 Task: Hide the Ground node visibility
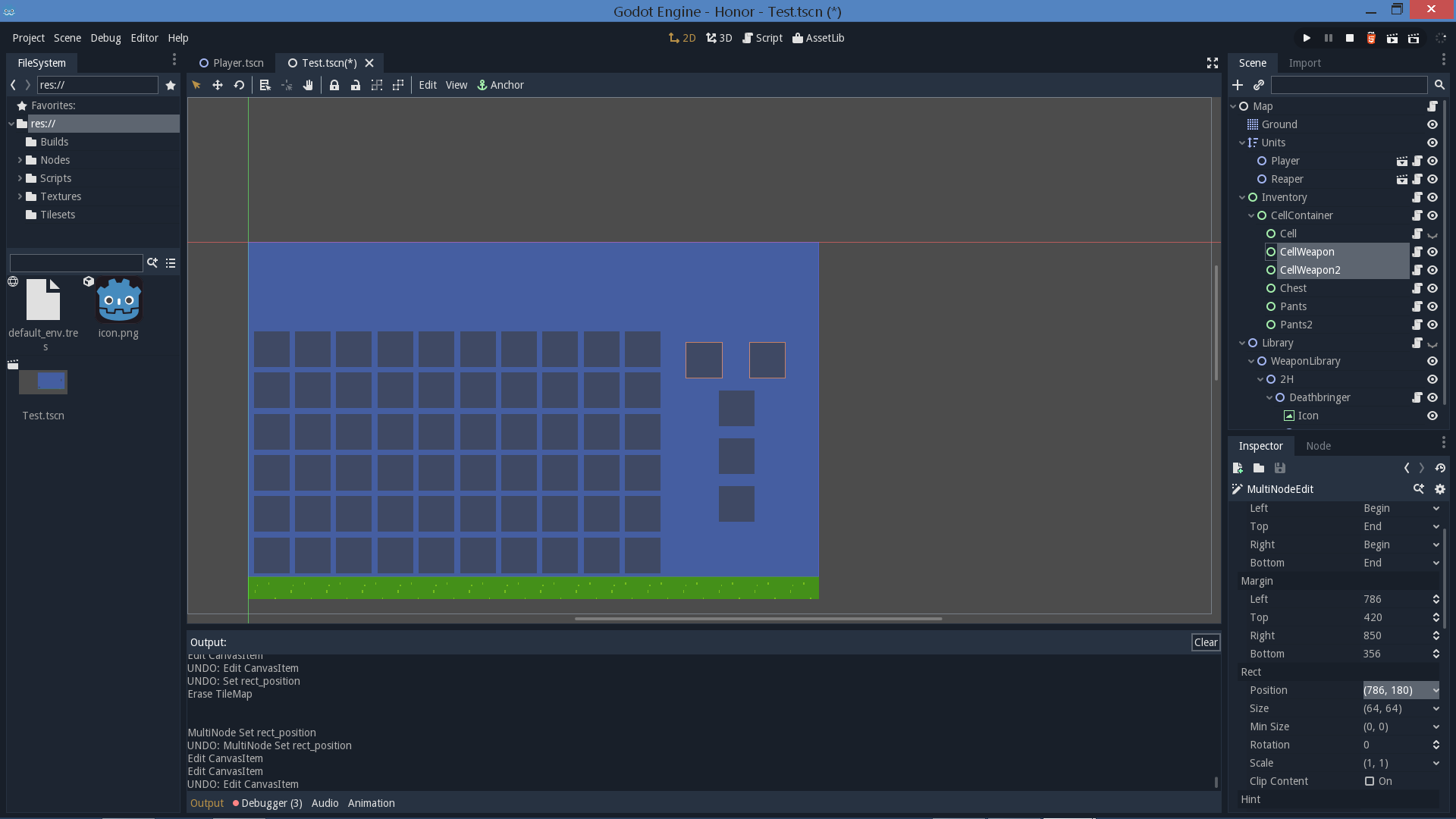pos(1432,124)
